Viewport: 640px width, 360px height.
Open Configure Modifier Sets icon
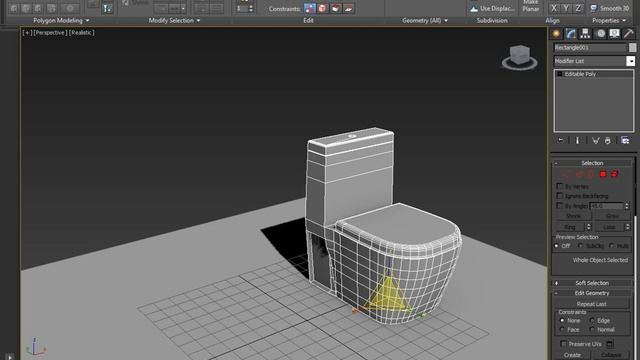[625, 140]
